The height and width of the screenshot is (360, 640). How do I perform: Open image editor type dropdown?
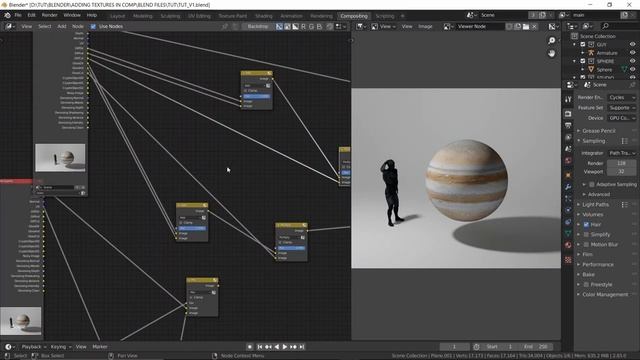tap(361, 26)
